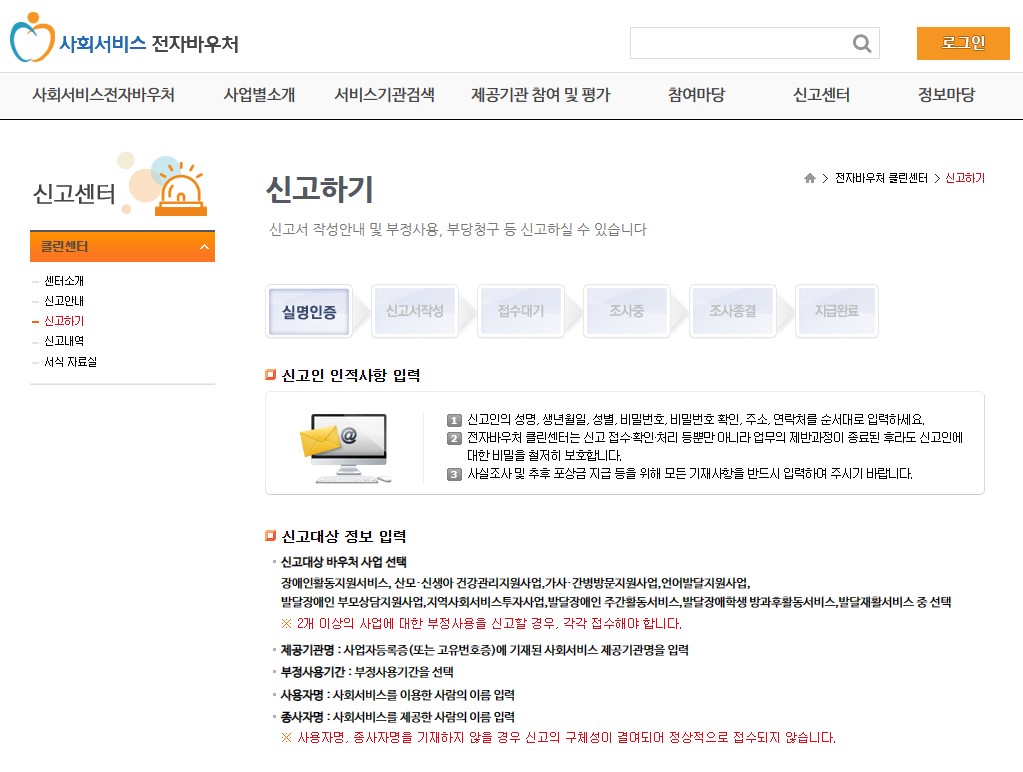Open the 신고센터 menu
The width and height of the screenshot is (1023, 772).
[821, 95]
